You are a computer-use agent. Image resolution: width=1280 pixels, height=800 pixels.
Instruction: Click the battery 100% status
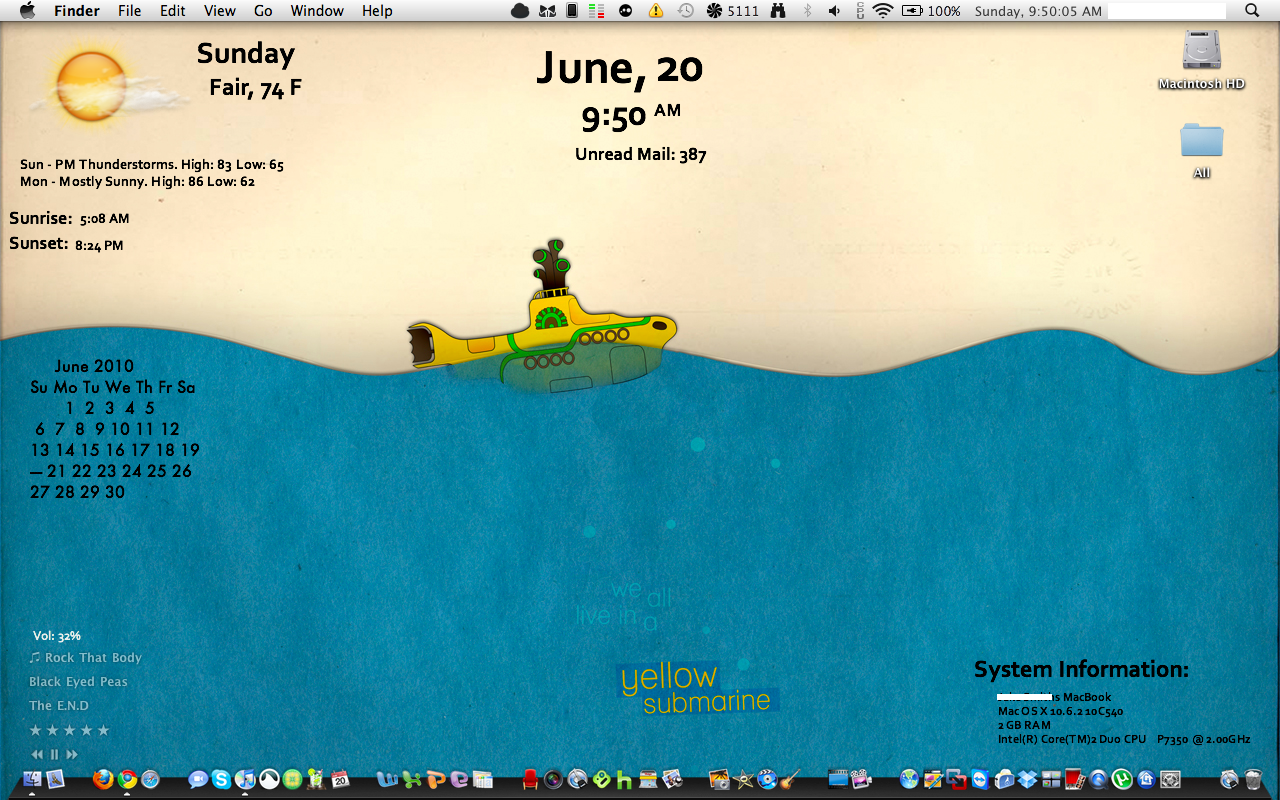point(931,11)
